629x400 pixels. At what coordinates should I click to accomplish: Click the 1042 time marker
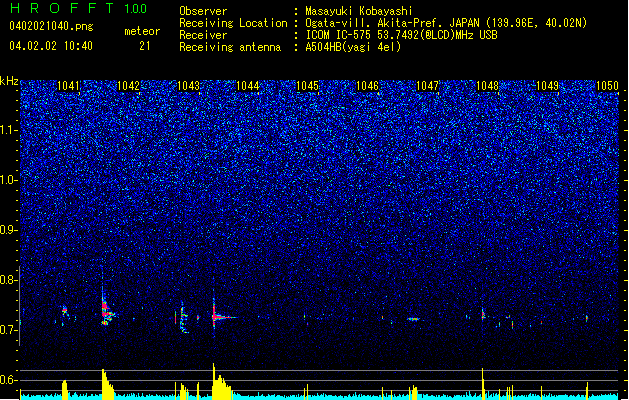[128, 86]
